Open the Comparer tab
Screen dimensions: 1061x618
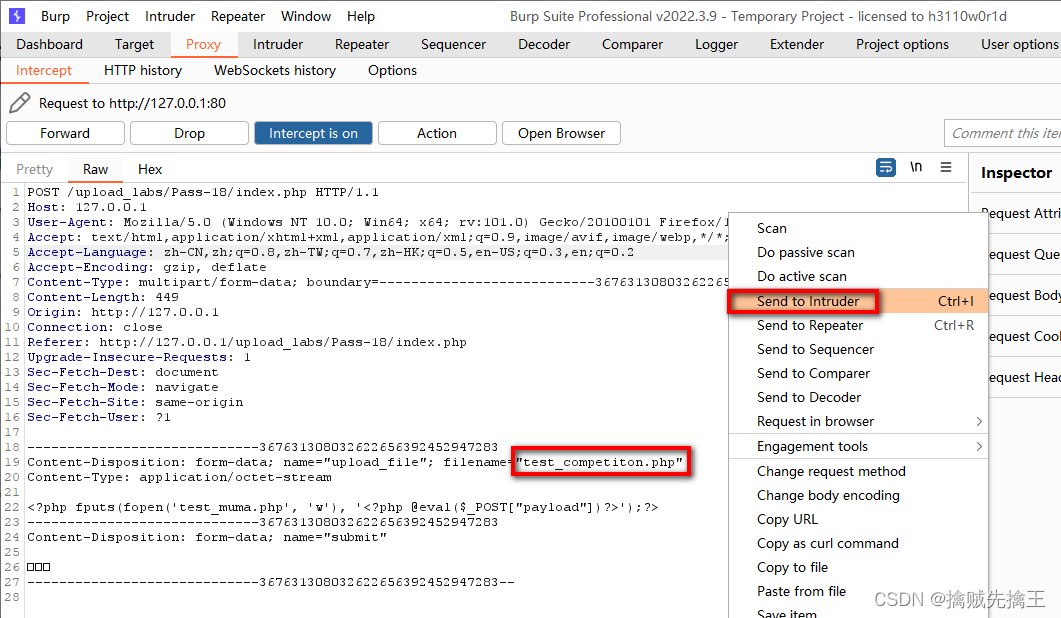click(632, 45)
